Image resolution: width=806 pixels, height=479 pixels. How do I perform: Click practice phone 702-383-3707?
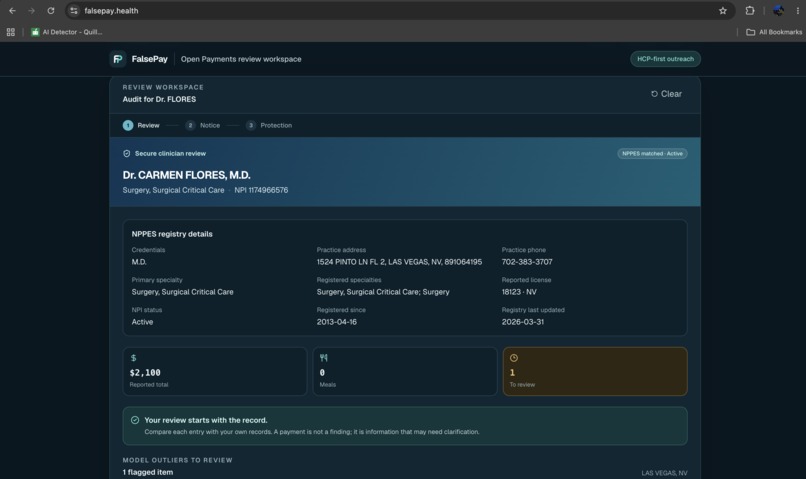pos(527,262)
